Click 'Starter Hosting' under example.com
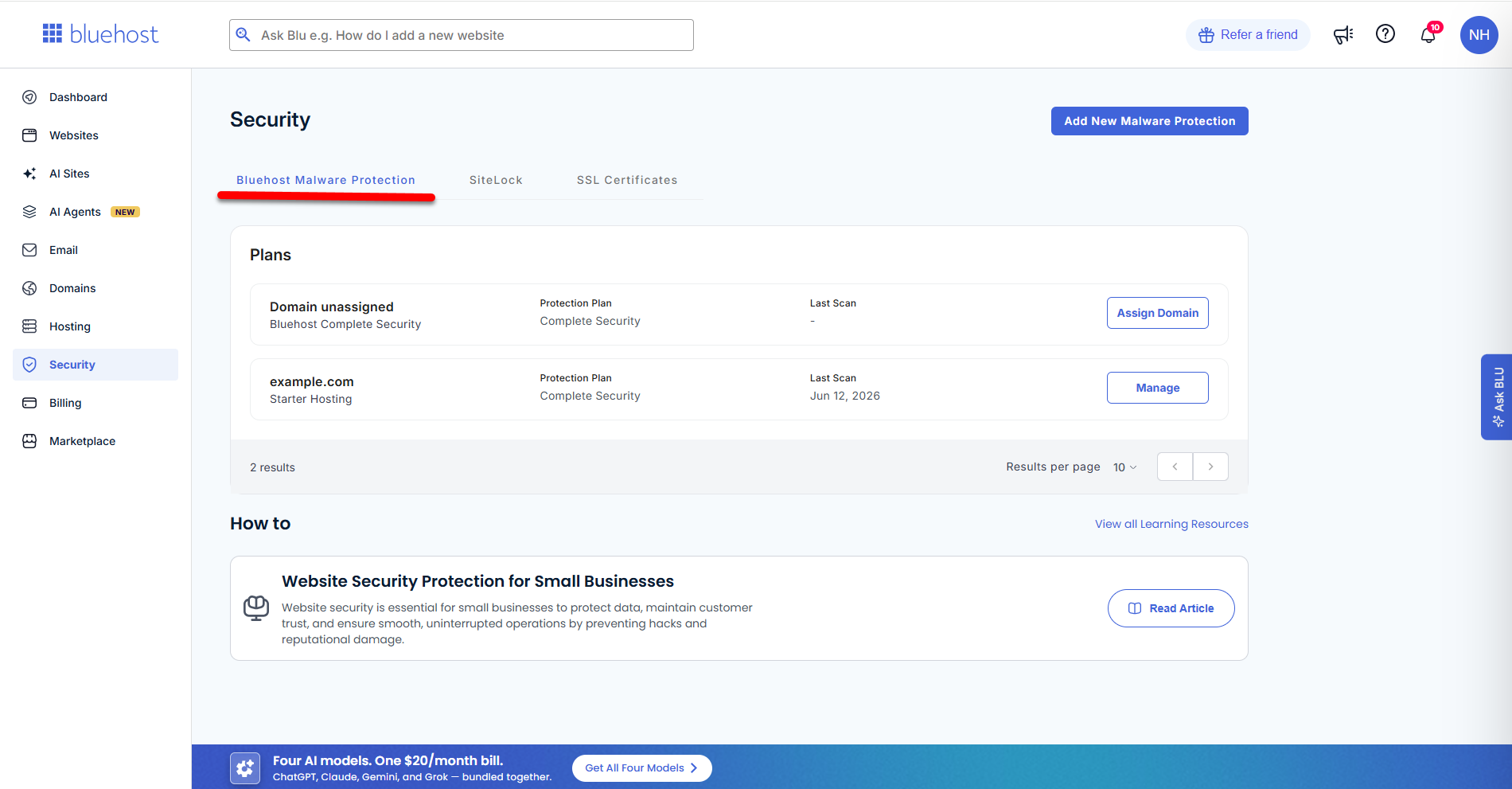Viewport: 1512px width, 789px height. point(311,399)
